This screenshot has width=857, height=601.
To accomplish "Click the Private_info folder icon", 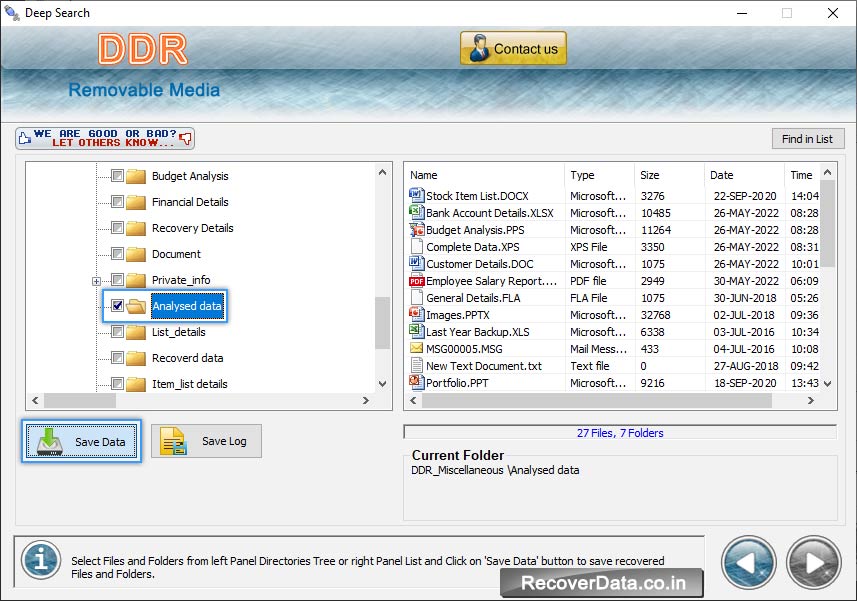I will coord(136,280).
